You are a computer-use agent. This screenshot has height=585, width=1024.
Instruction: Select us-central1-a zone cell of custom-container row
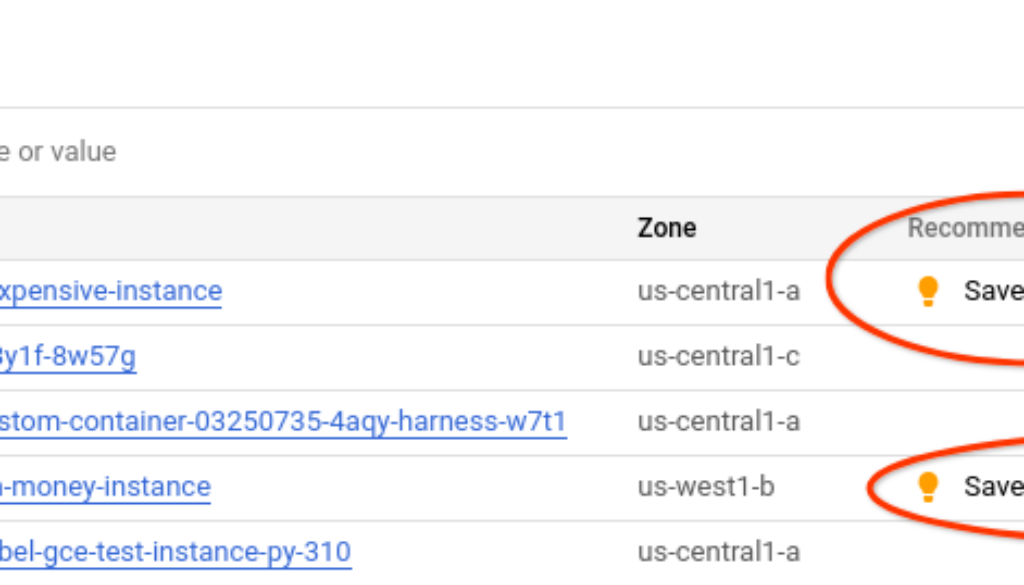tap(718, 421)
